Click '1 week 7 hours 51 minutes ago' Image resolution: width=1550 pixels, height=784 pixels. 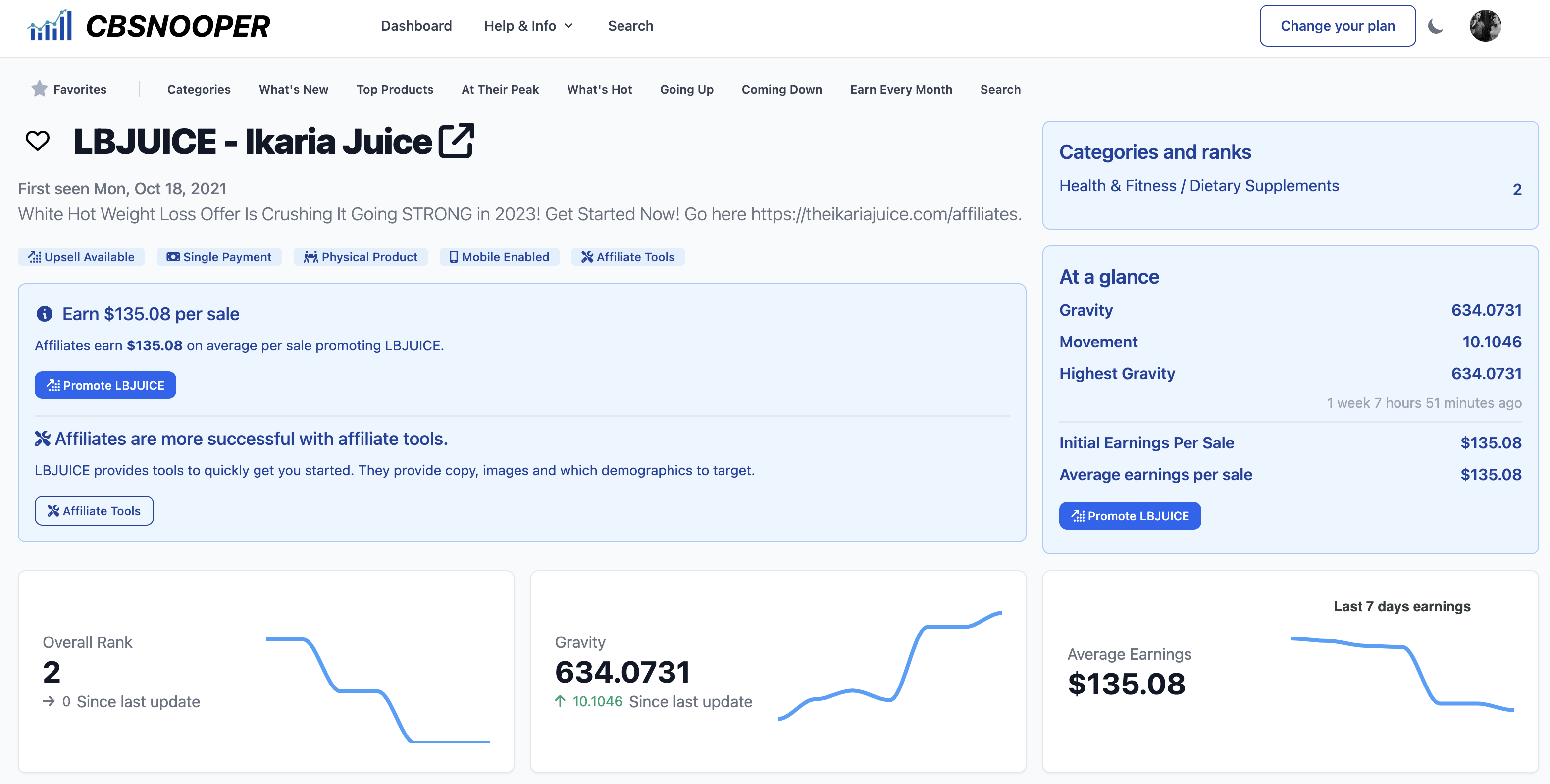pos(1424,403)
